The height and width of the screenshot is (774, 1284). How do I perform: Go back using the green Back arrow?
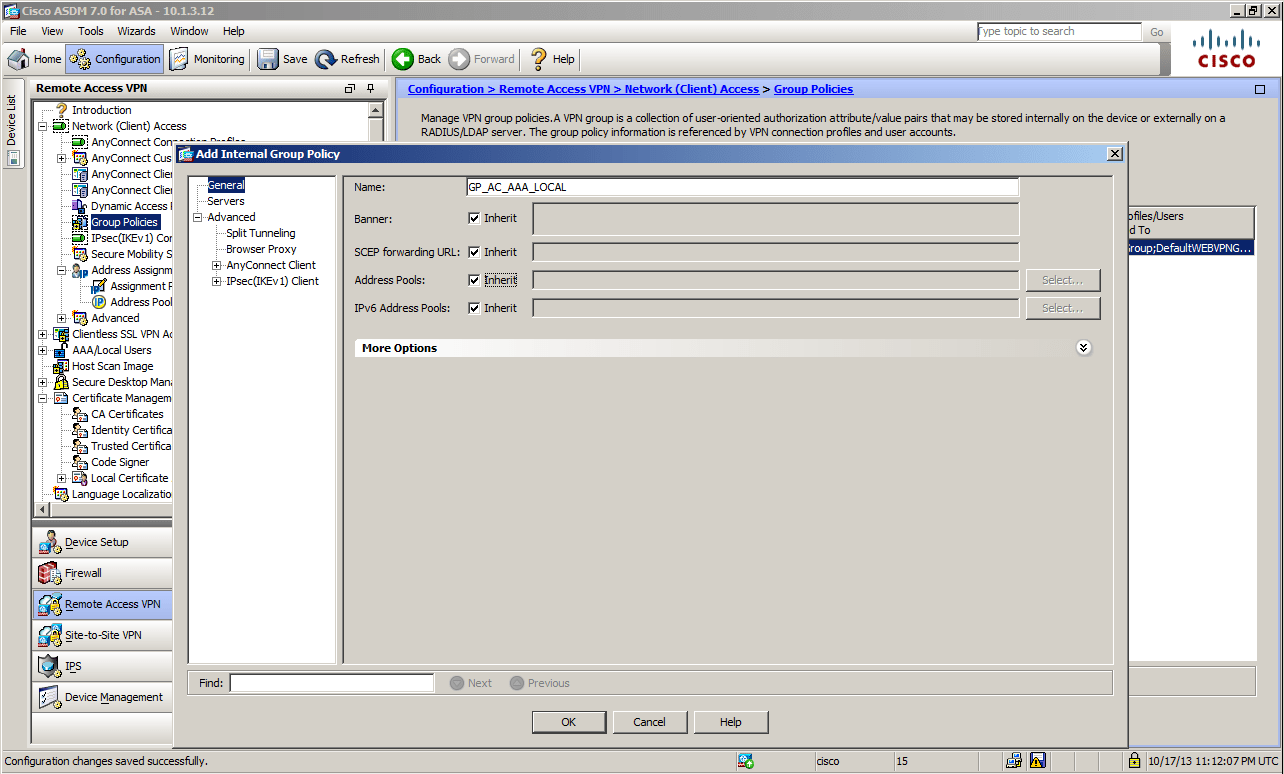403,59
